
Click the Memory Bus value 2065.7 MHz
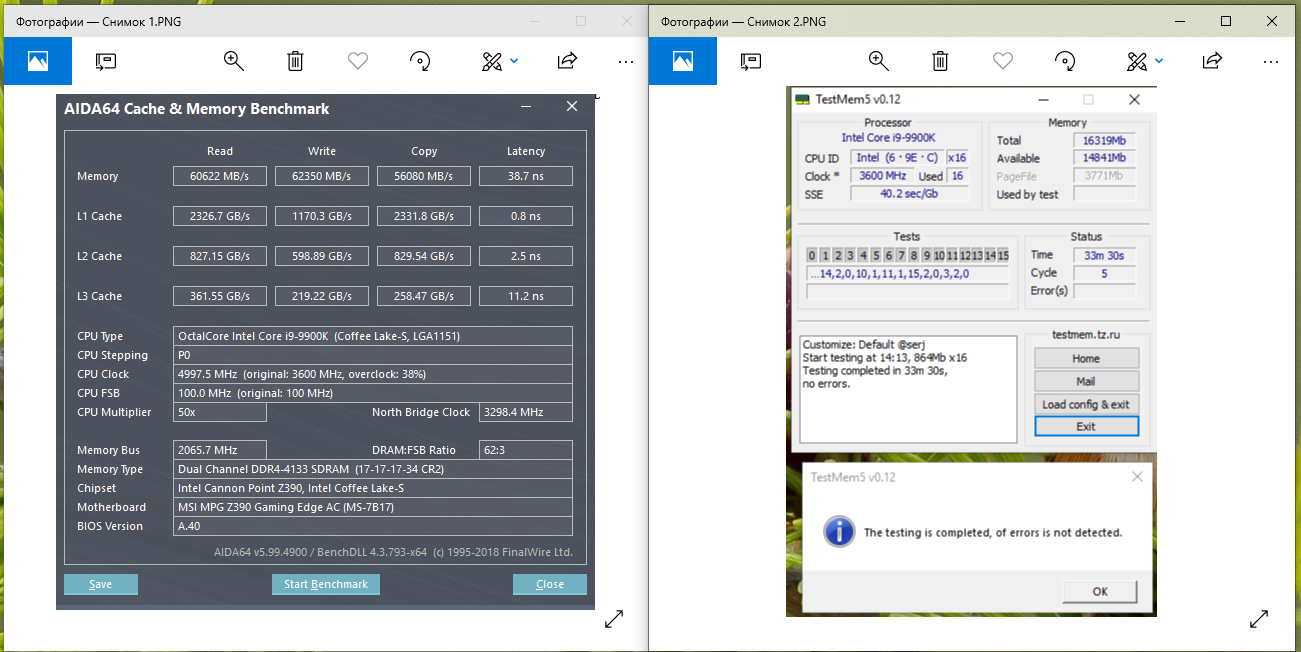pyautogui.click(x=220, y=450)
